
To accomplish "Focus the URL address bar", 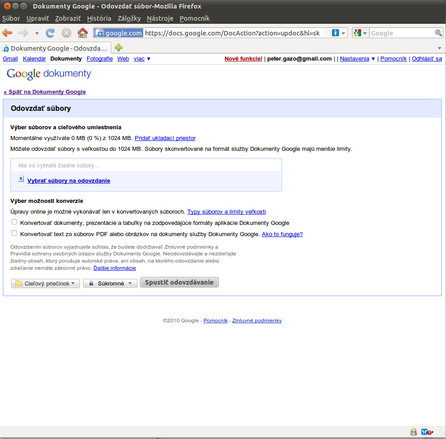I will click(233, 33).
